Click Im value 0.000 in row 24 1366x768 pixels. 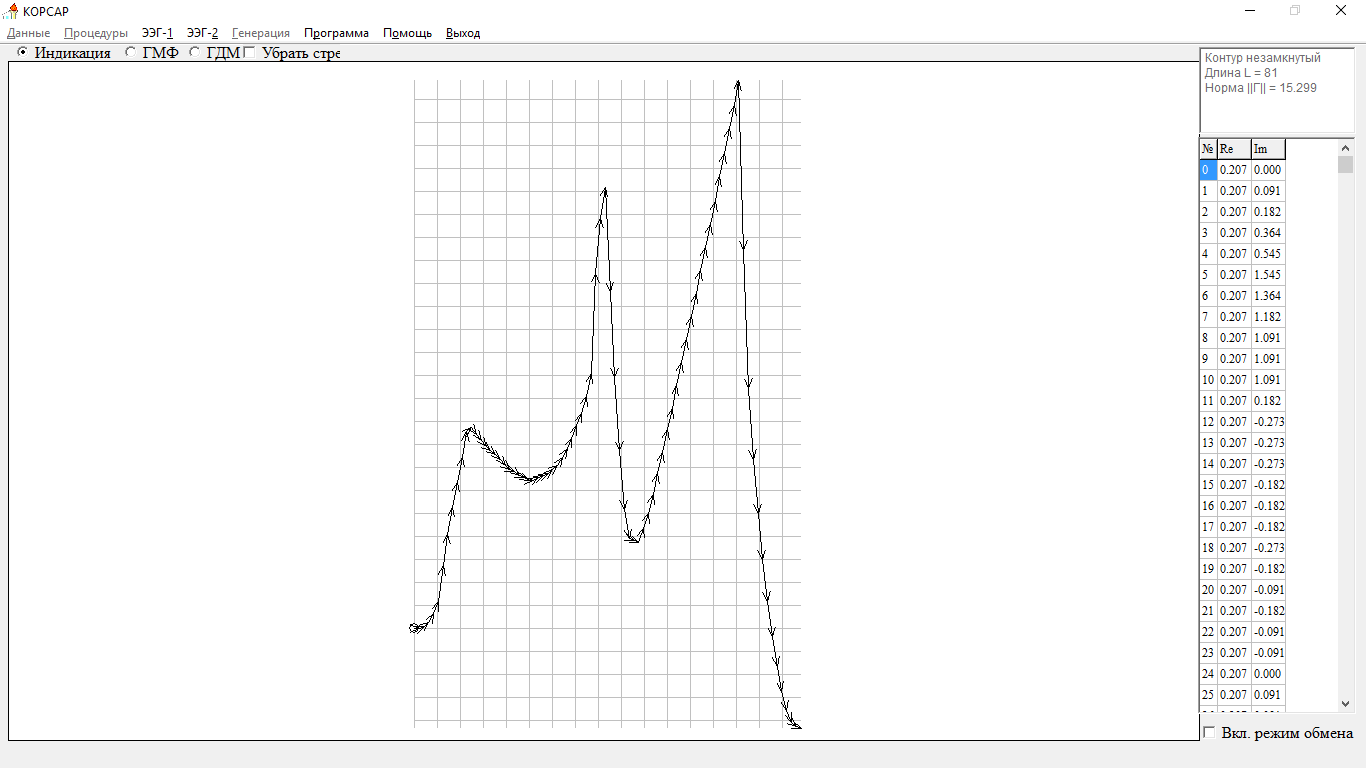(1268, 674)
